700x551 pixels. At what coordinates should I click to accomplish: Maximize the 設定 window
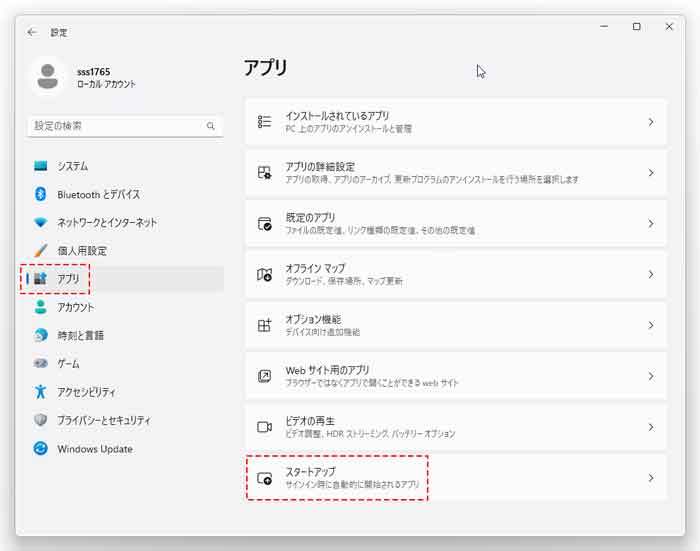click(637, 26)
